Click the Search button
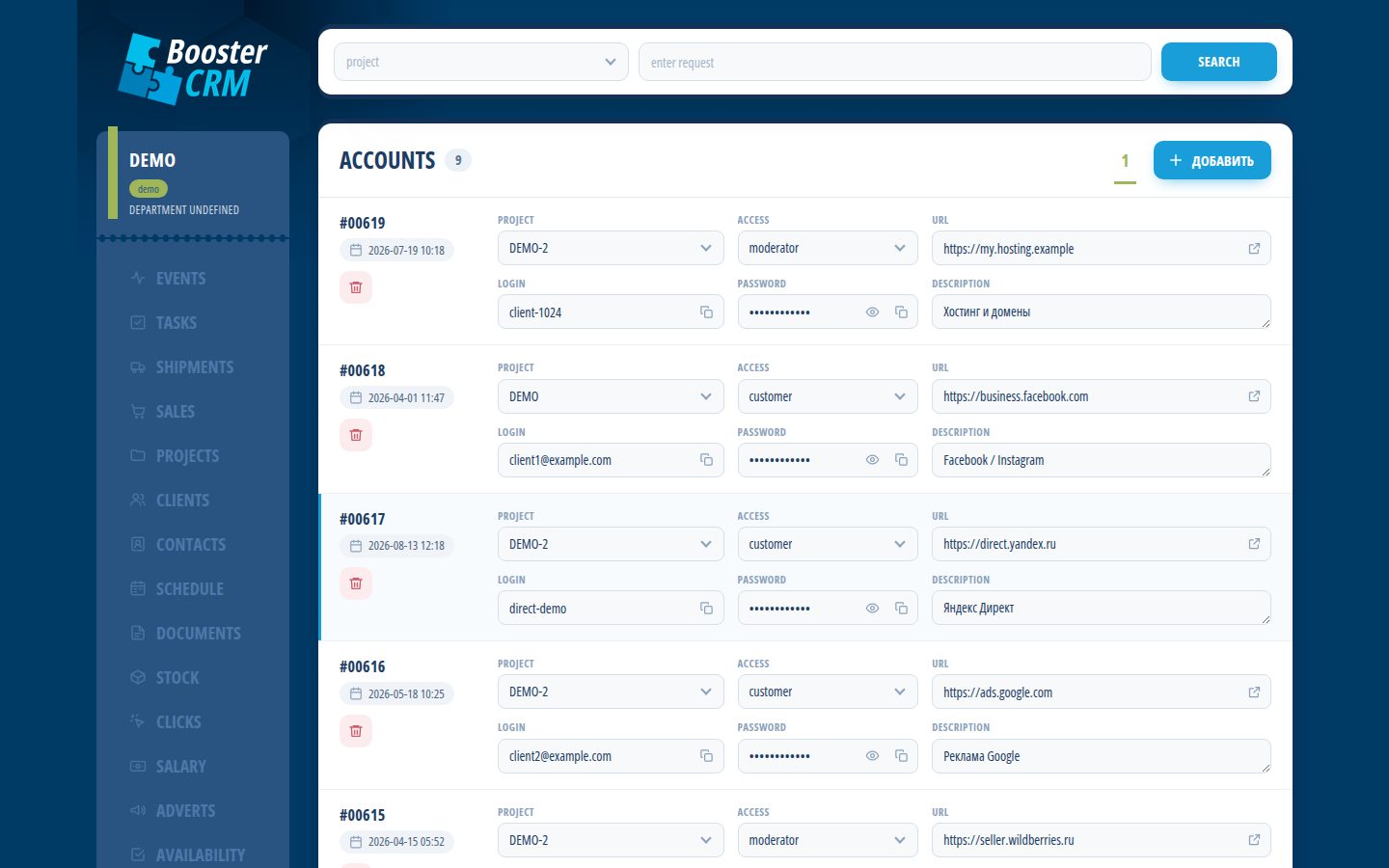The height and width of the screenshot is (868, 1389). tap(1219, 62)
